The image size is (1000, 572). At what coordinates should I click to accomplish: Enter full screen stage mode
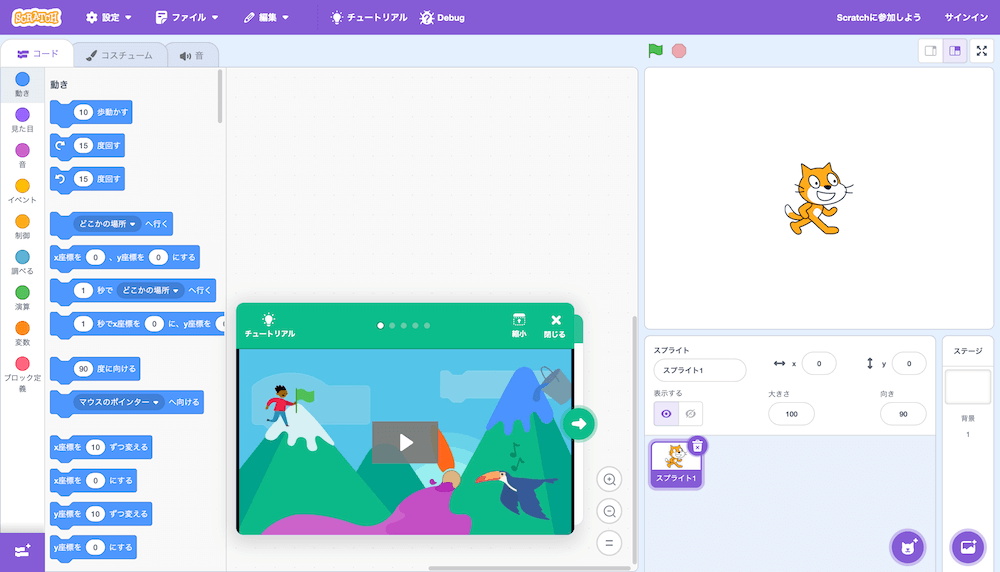coord(981,51)
